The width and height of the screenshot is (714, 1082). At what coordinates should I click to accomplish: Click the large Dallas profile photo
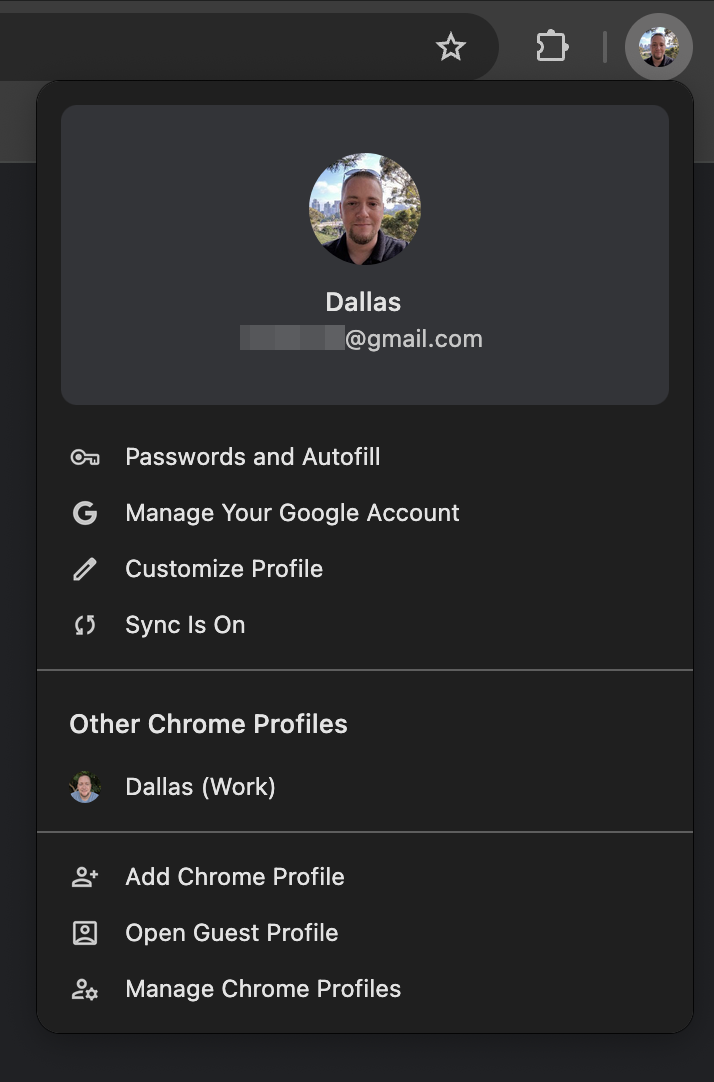[x=364, y=208]
